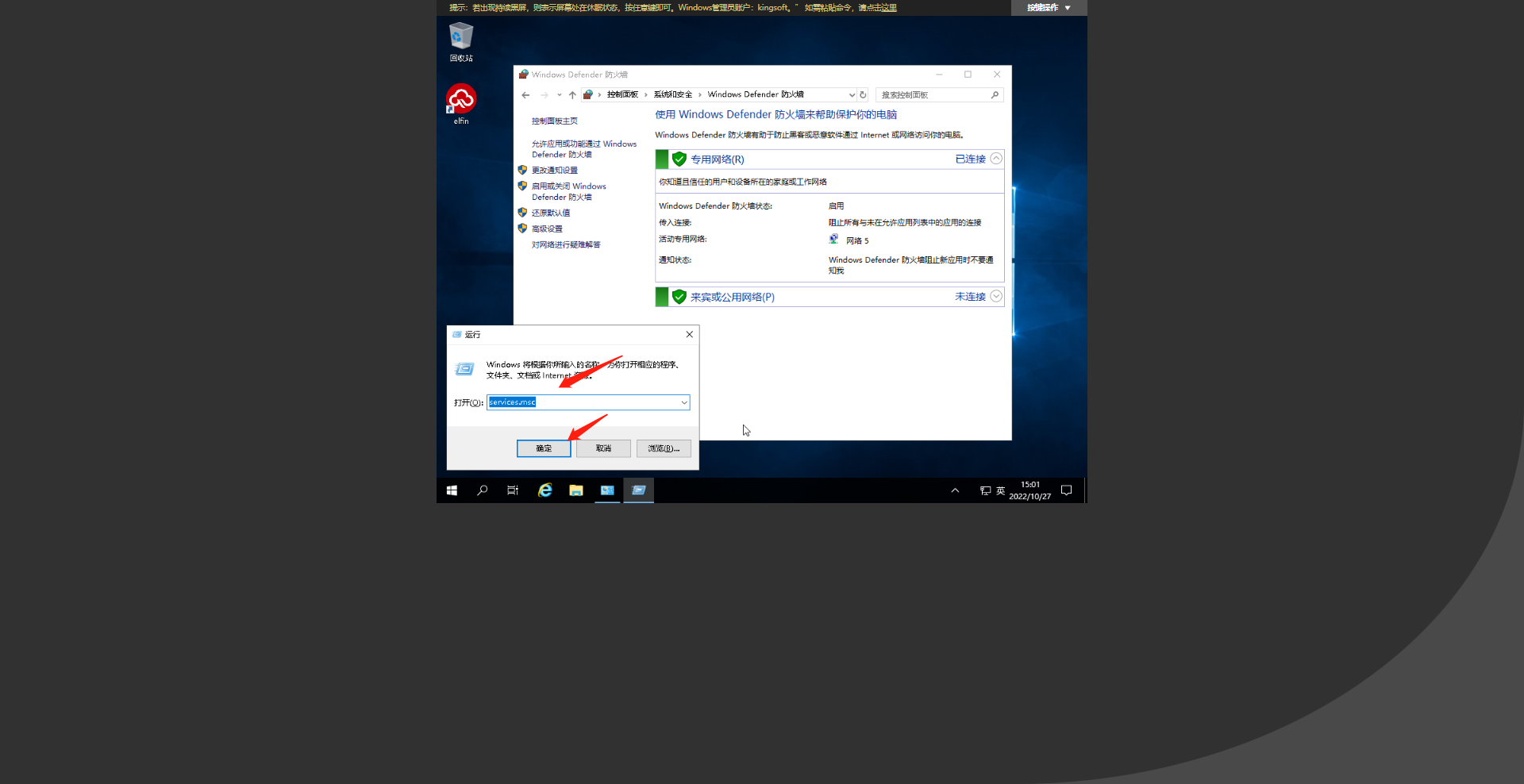Close the 运行 dialog
This screenshot has height=784, width=1524.
(689, 335)
